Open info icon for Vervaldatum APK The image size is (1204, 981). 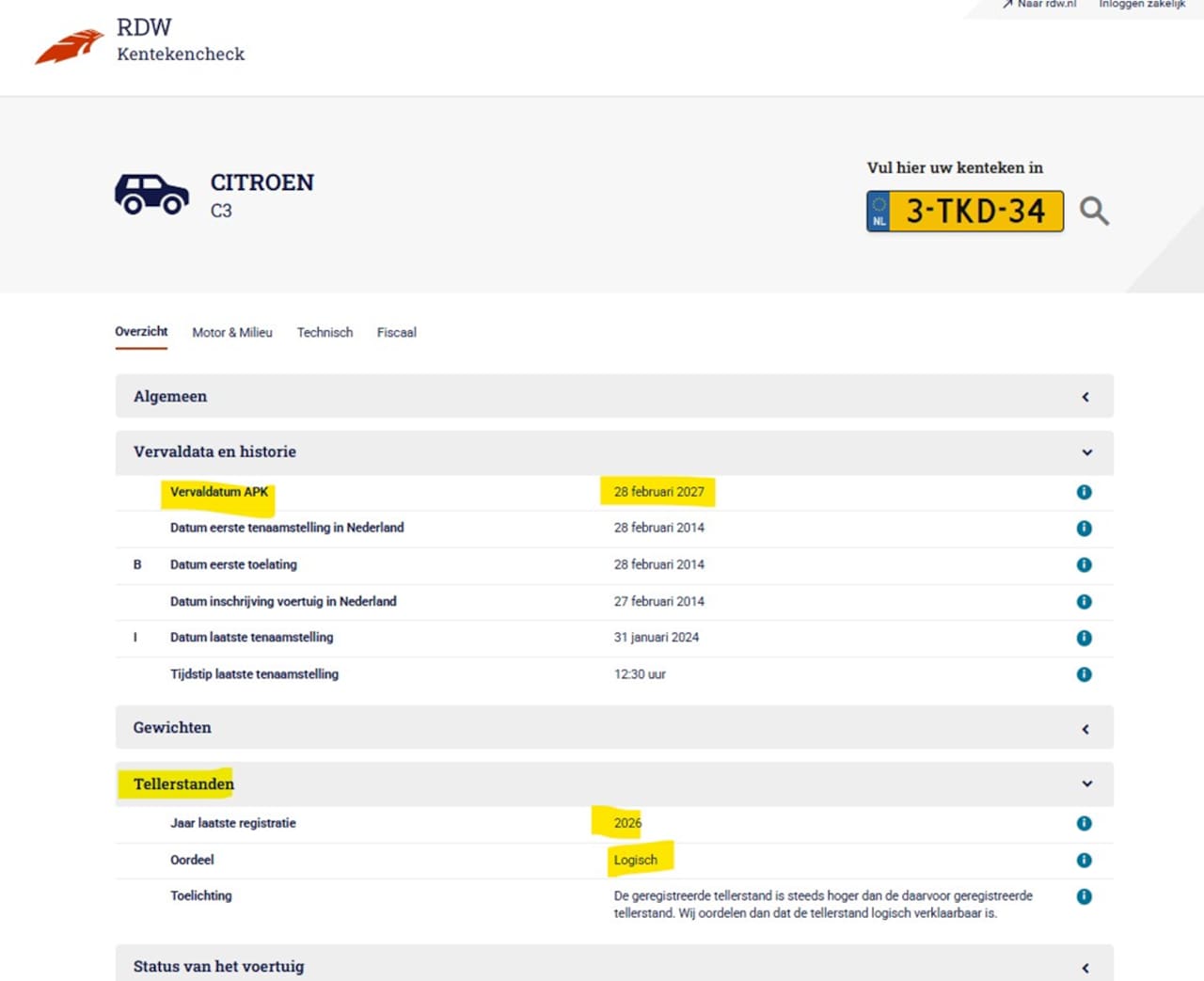[x=1084, y=492]
